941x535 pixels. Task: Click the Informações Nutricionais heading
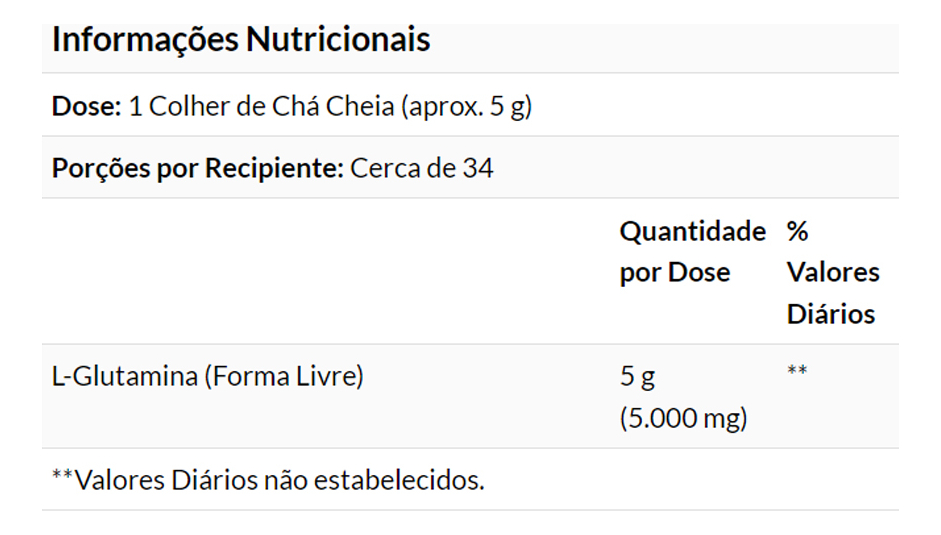coord(241,40)
